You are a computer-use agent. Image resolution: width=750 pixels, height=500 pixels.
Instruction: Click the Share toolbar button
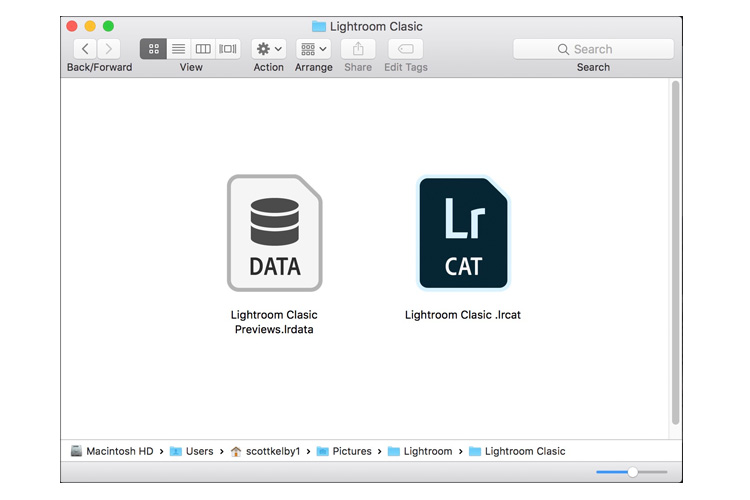coord(358,49)
